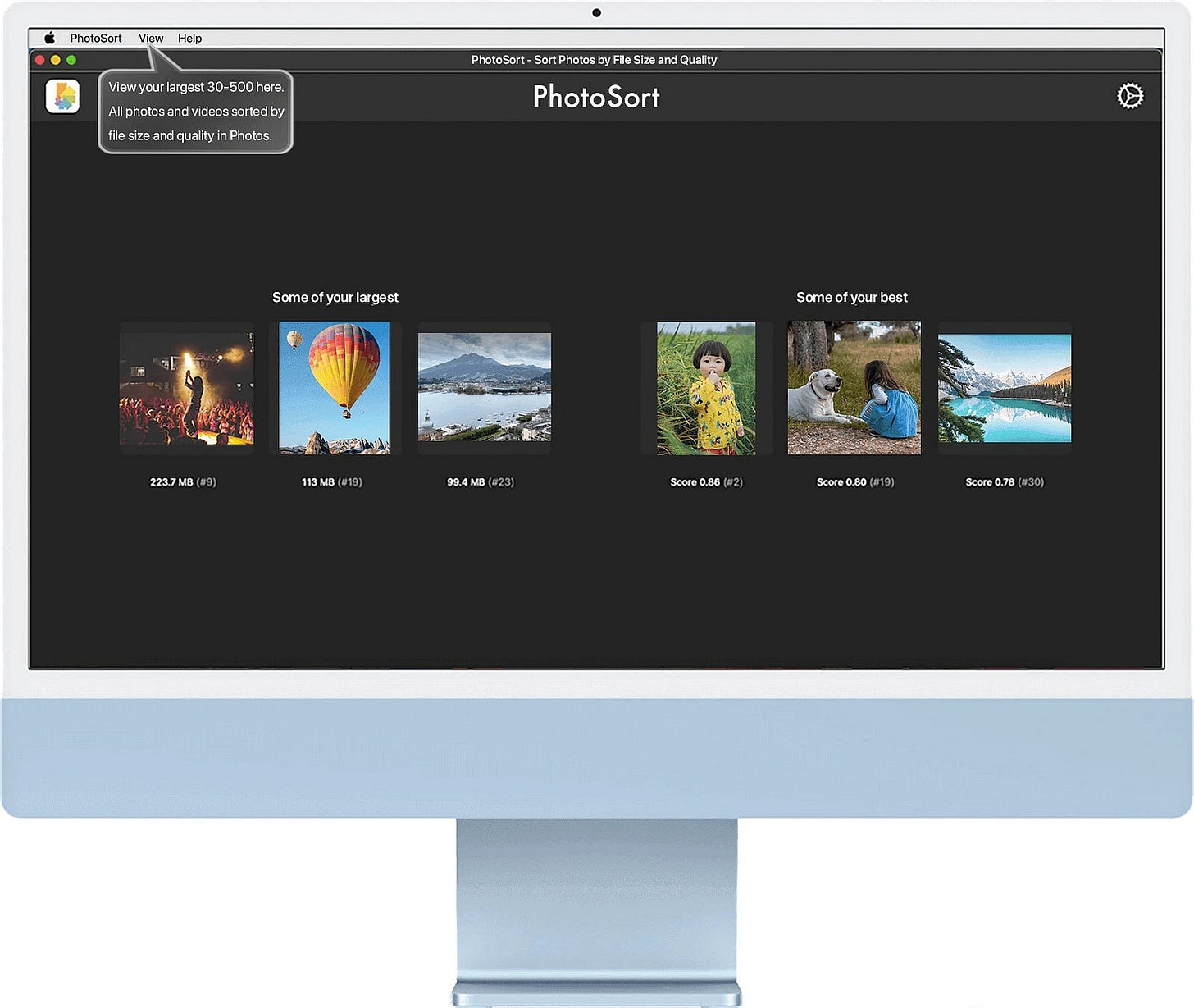
Task: Click the "99.4 MB (#23)" label
Action: pos(481,482)
